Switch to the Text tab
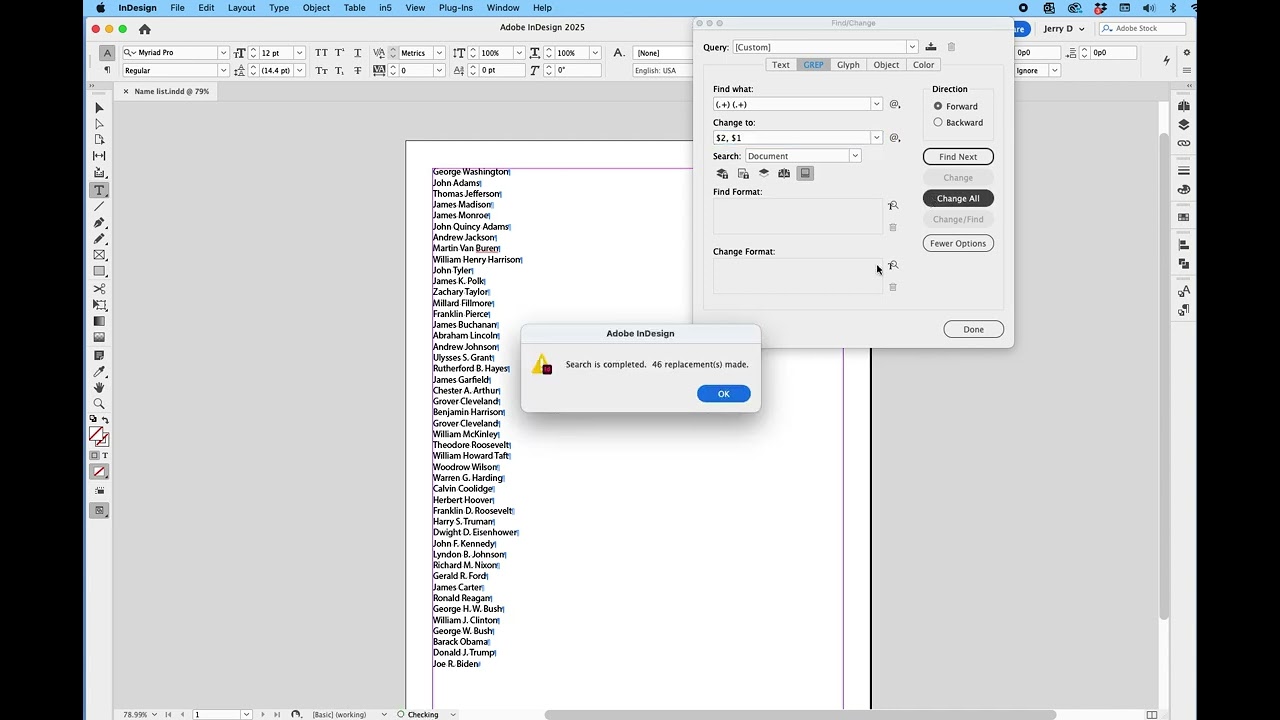This screenshot has height=720, width=1280. click(781, 65)
